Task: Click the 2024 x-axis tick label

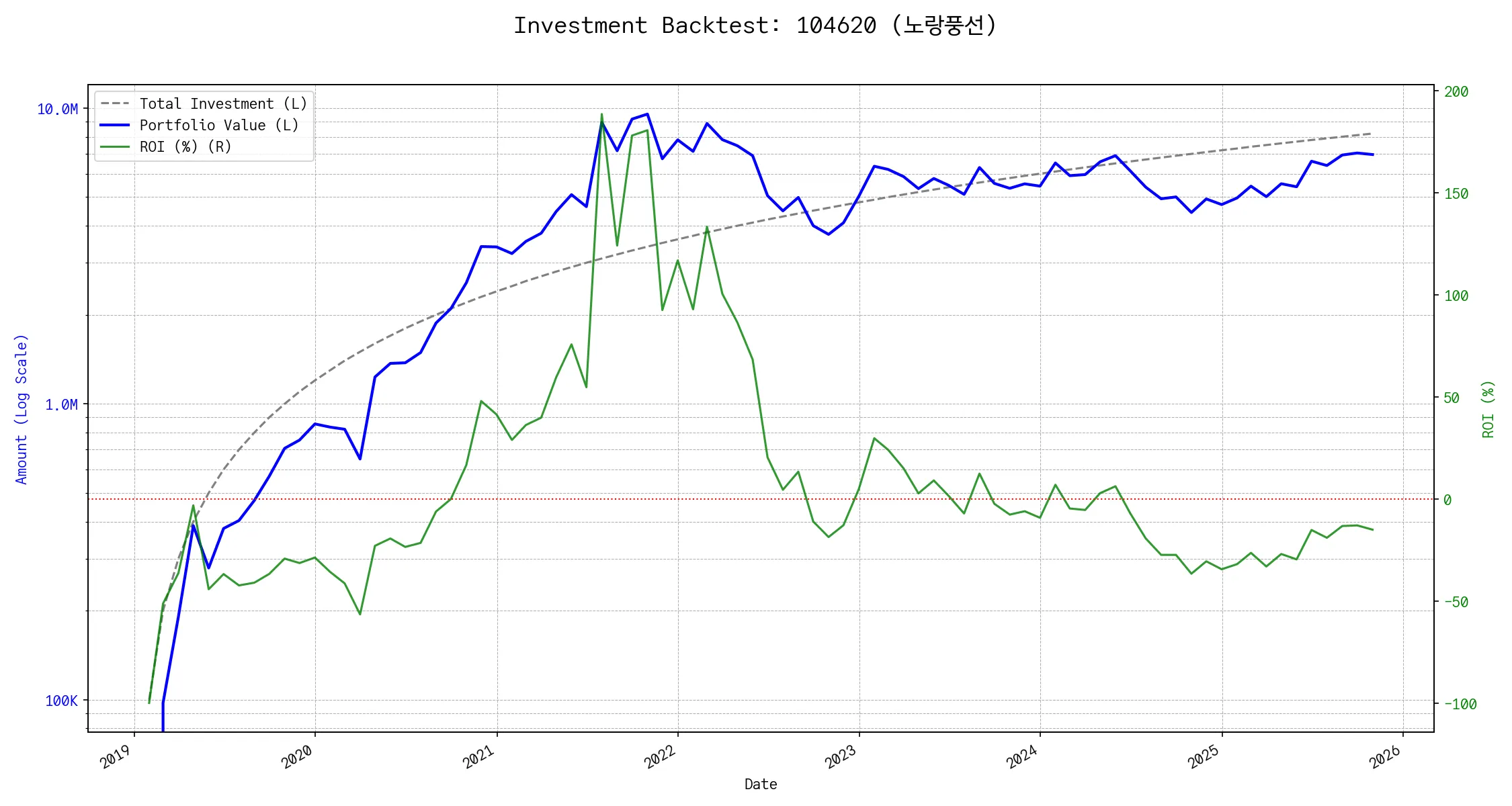Action: pyautogui.click(x=1022, y=757)
